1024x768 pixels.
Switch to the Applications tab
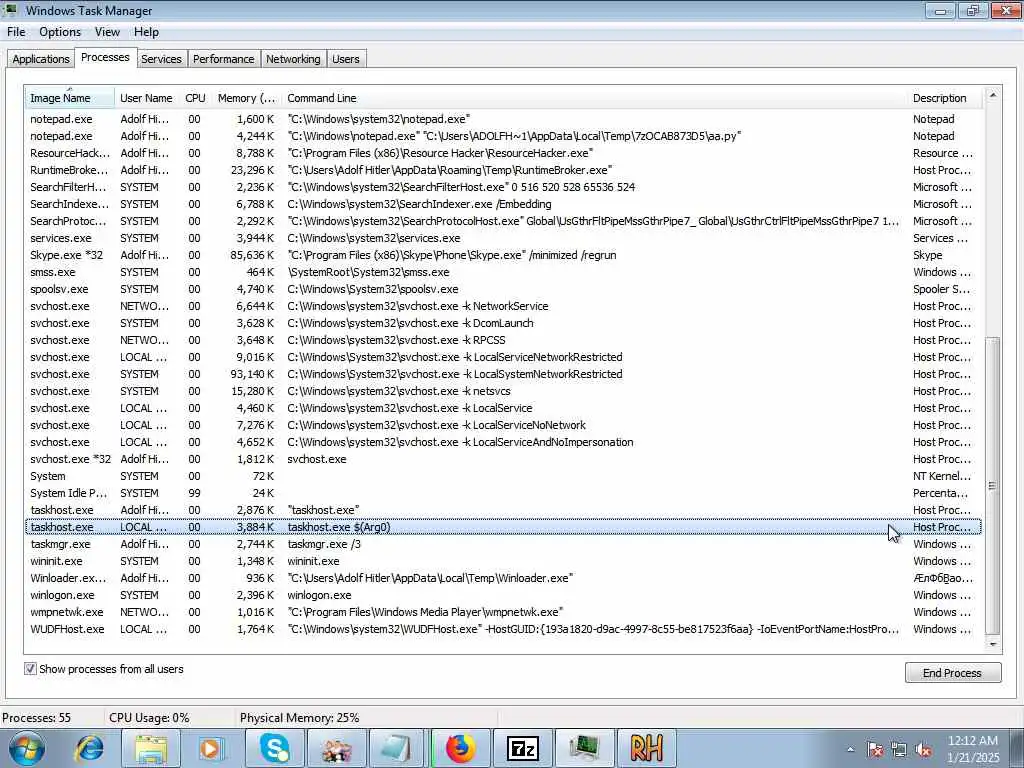tap(40, 59)
